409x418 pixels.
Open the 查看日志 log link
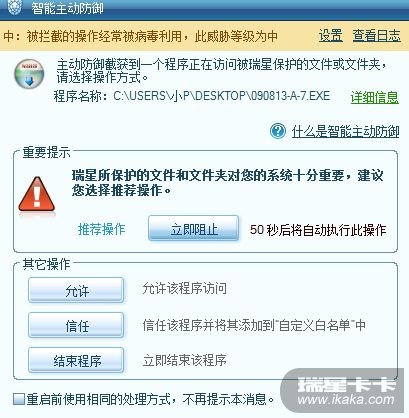[377, 35]
